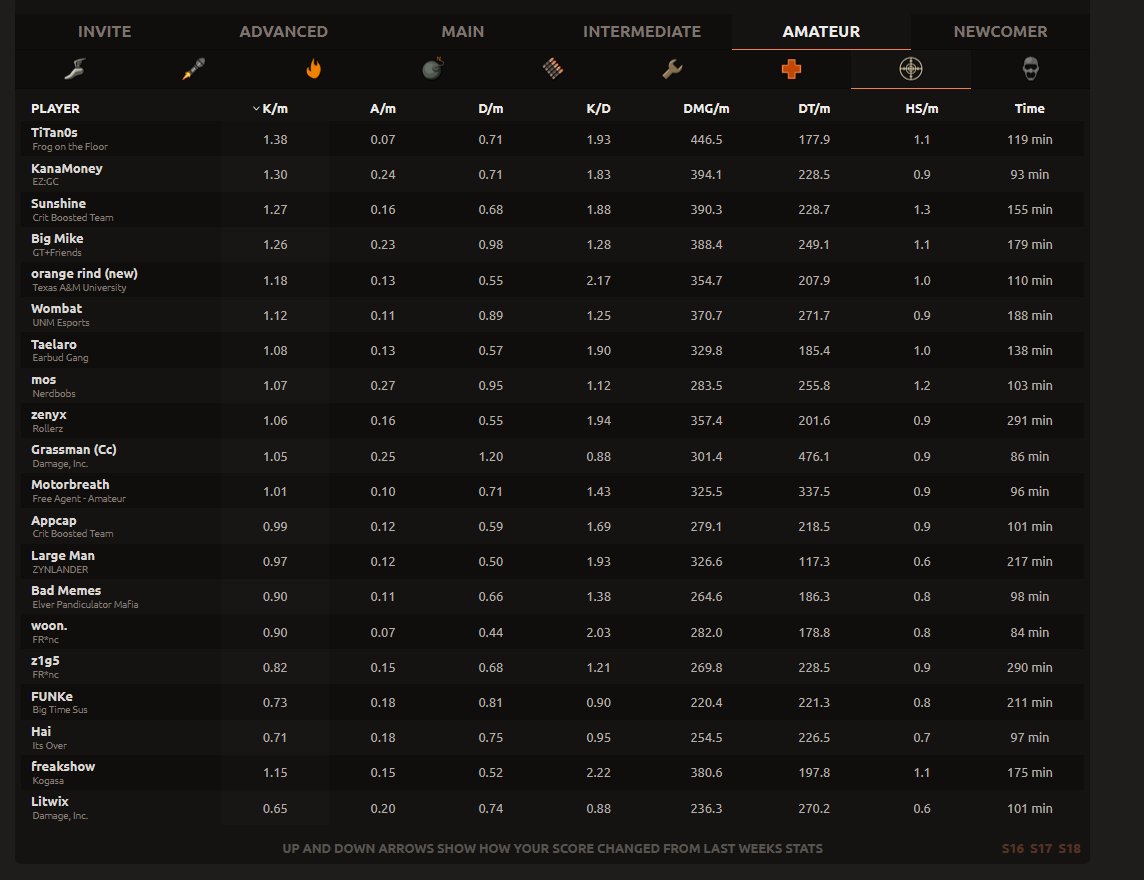The height and width of the screenshot is (880, 1144).
Task: Click team name Free Agent - Amateur
Action: (79, 498)
